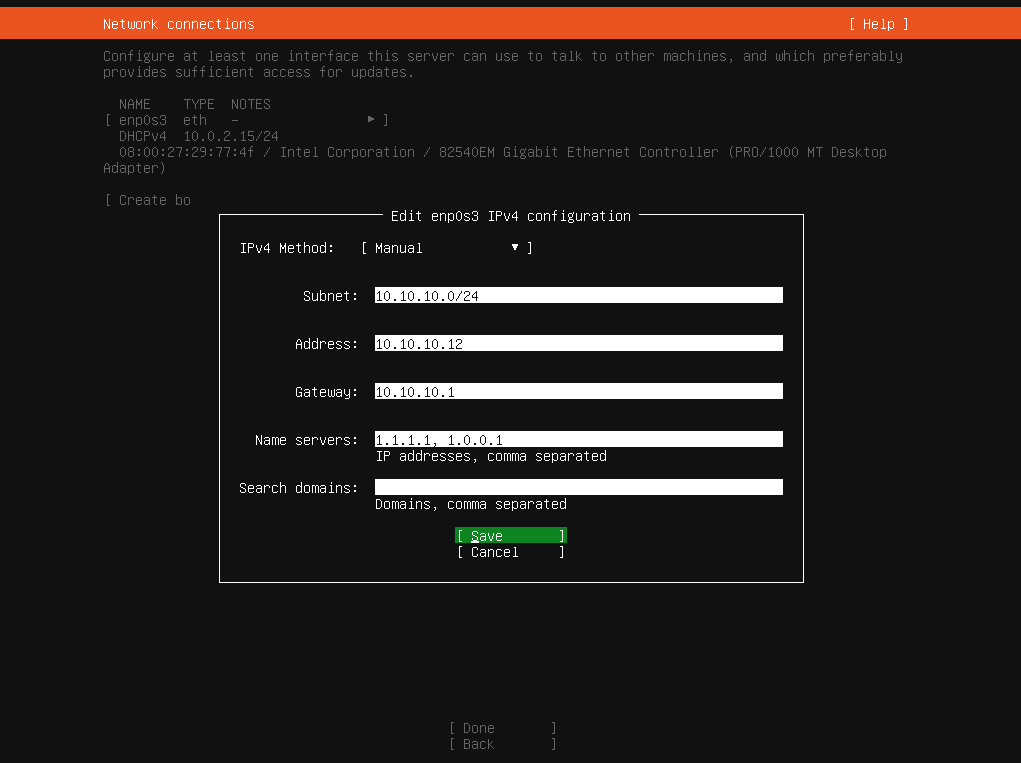Open Help from the top bar
Viewport: 1021px width, 763px height.
(x=878, y=23)
